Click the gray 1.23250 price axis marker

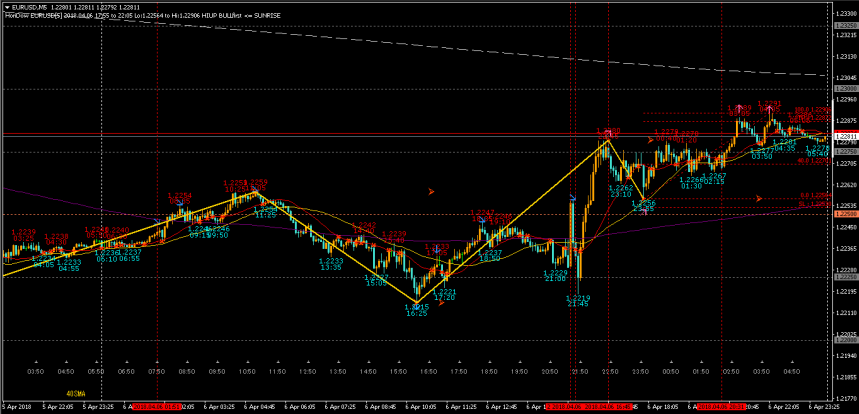click(846, 25)
